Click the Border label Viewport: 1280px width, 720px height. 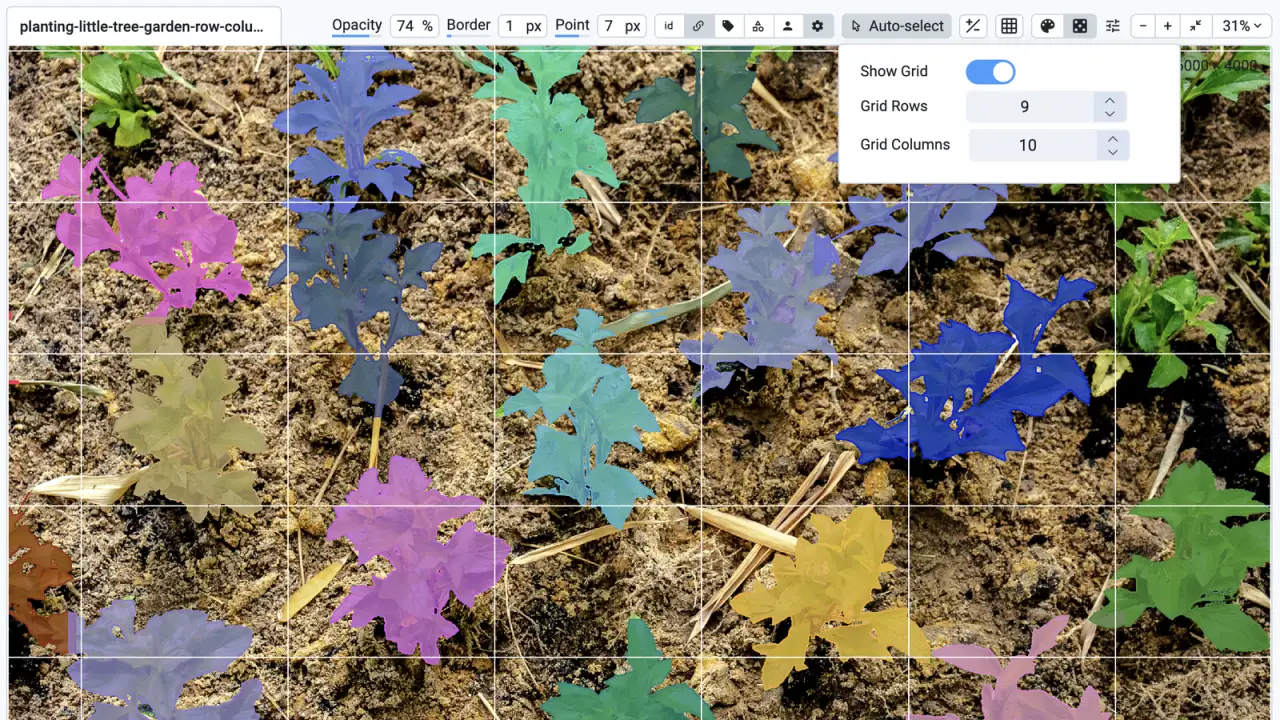(x=468, y=25)
